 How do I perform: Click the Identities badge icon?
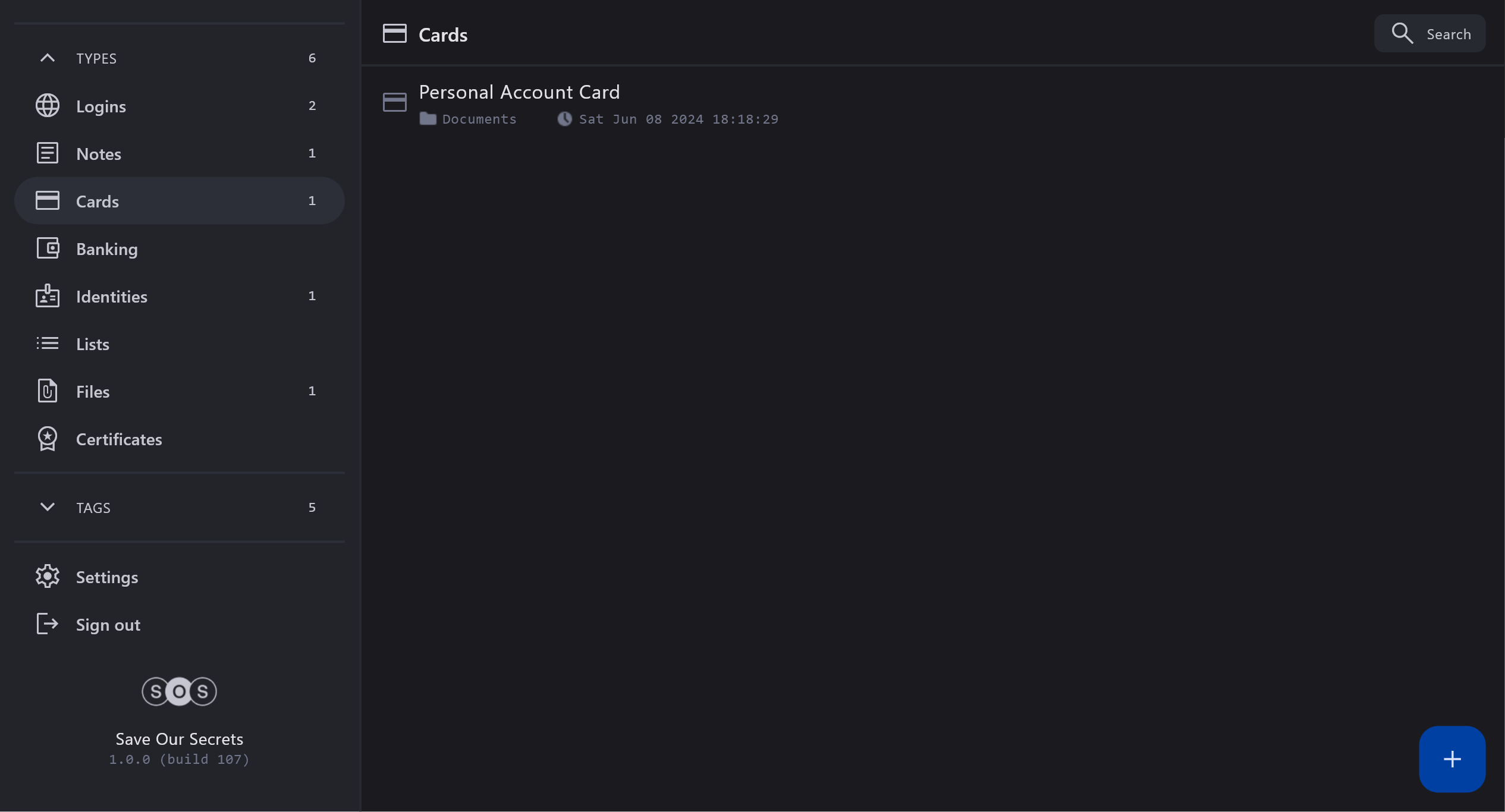[48, 296]
